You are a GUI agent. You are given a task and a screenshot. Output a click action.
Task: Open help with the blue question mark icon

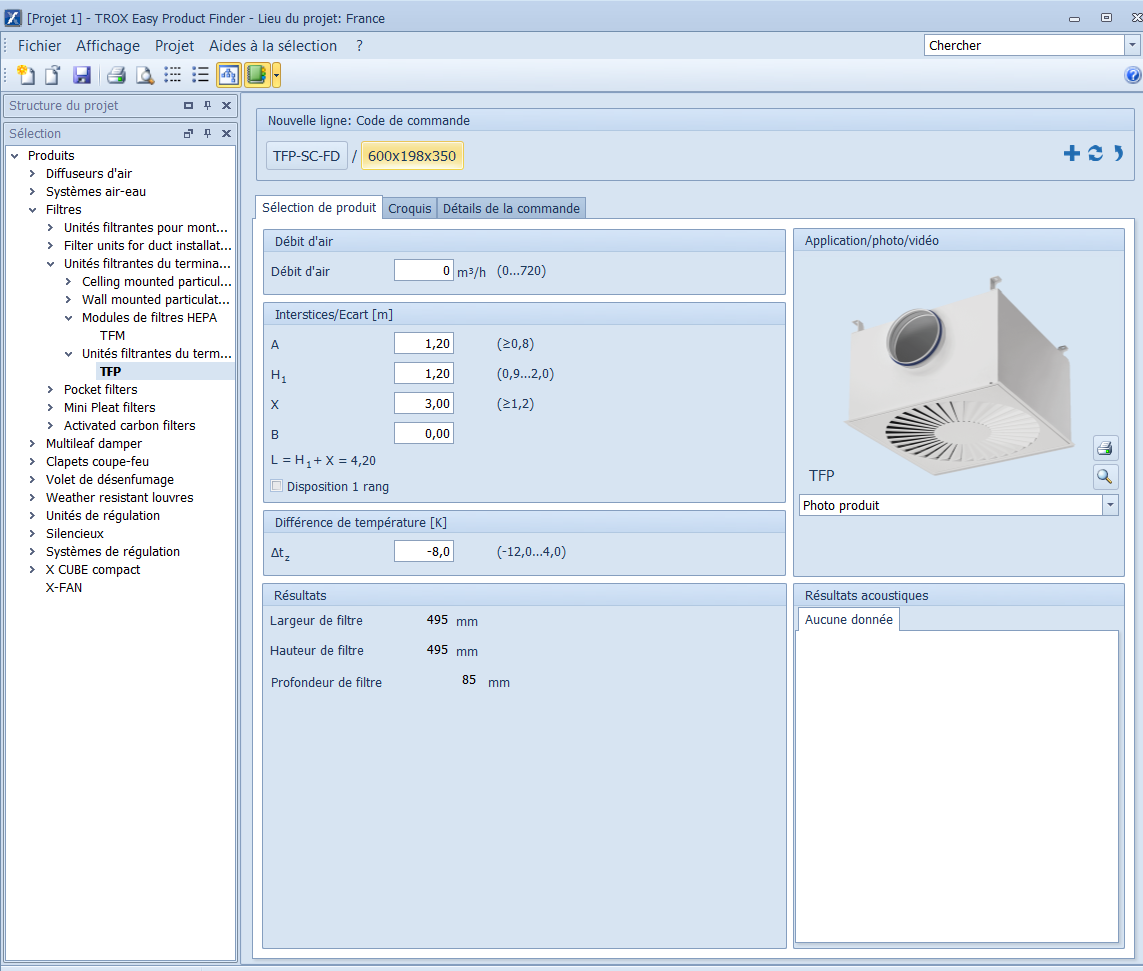click(1132, 75)
